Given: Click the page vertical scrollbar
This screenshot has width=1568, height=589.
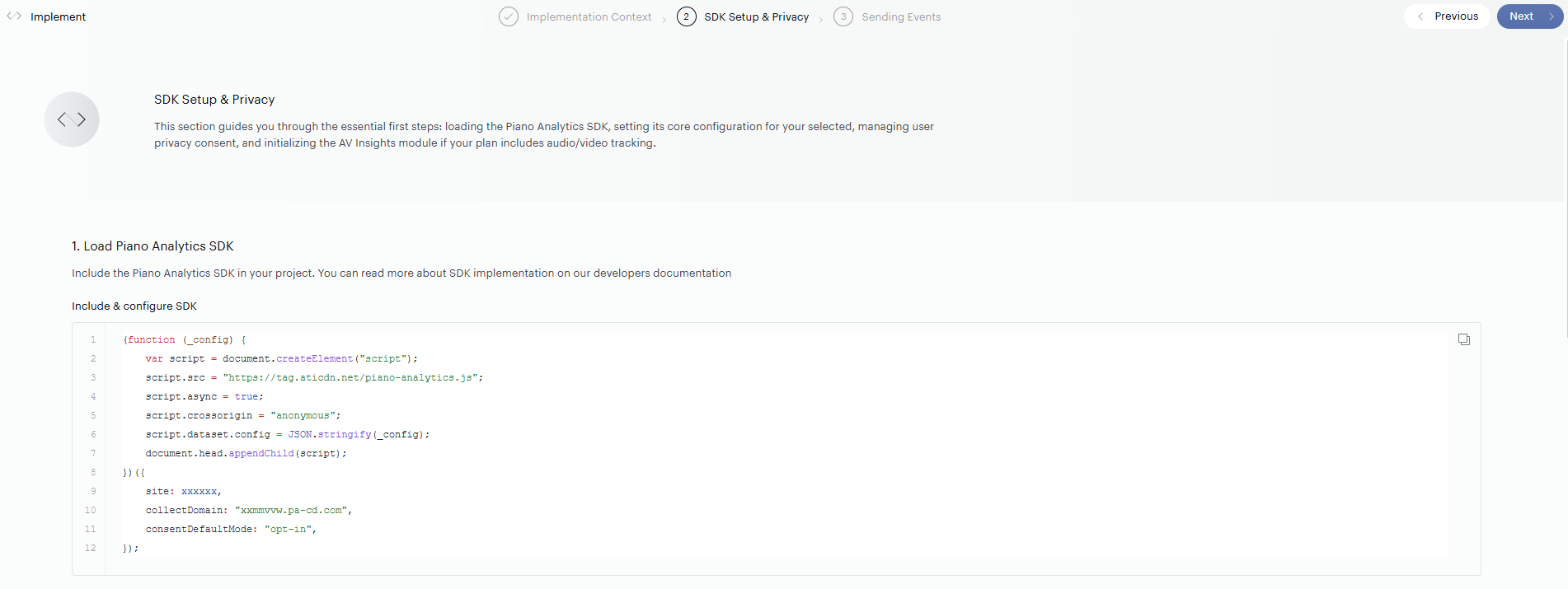Looking at the screenshot, I should click(x=1566, y=189).
